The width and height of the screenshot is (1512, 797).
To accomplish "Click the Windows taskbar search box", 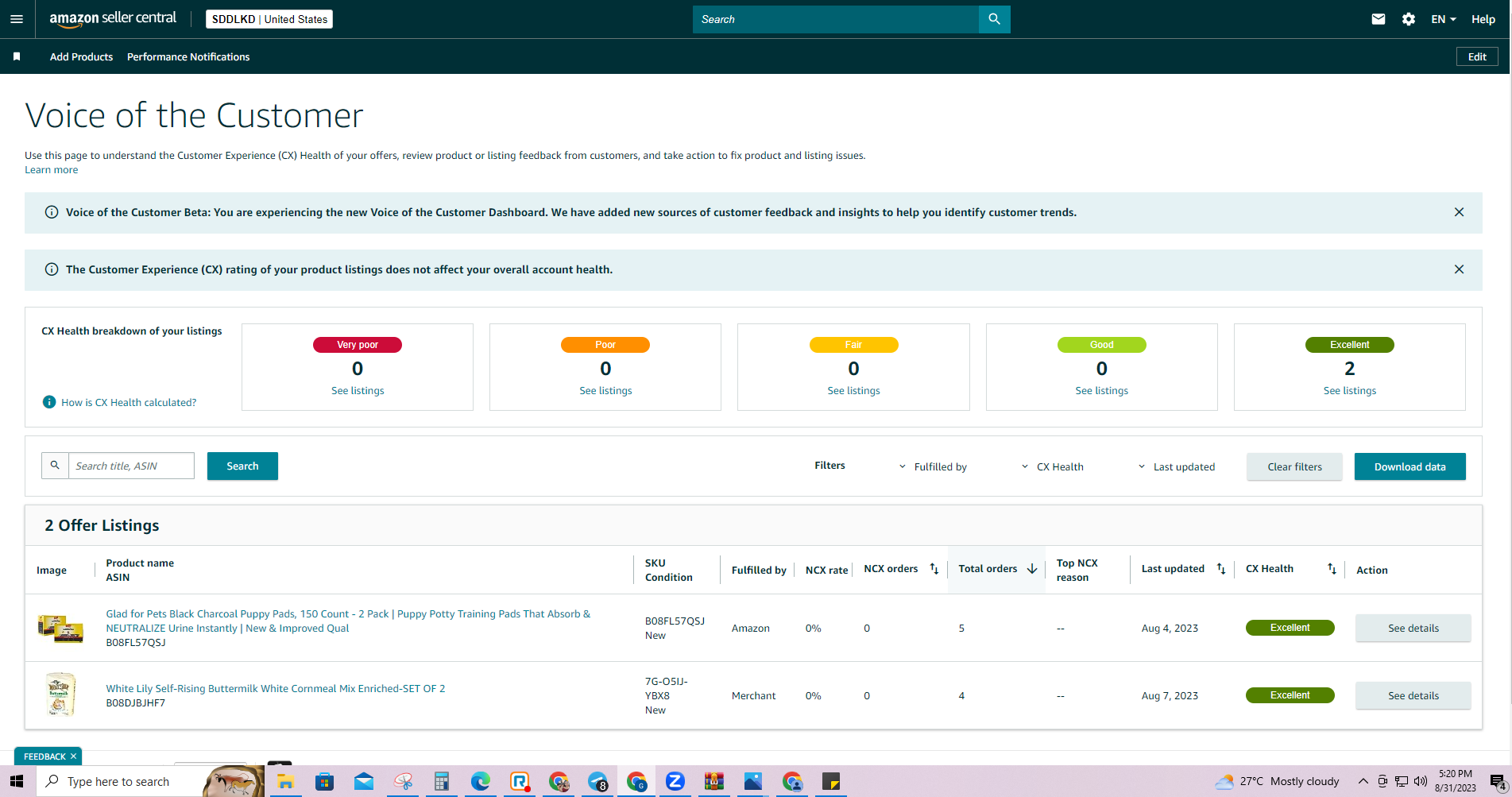I will (x=151, y=781).
